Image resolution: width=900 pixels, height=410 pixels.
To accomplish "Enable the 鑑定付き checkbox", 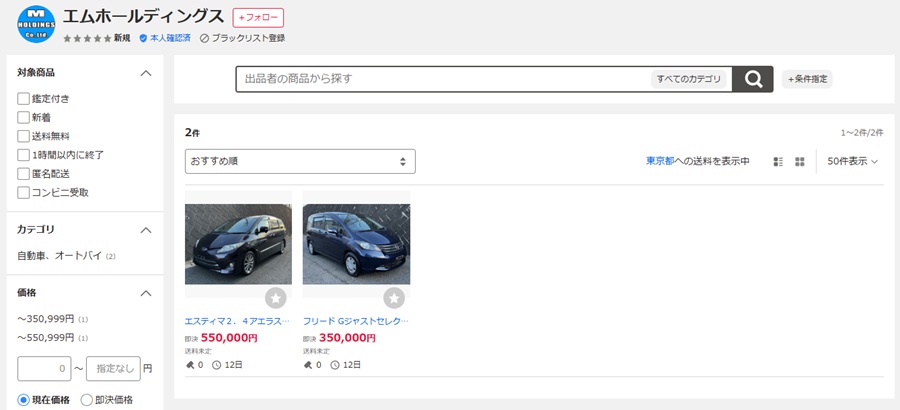I will (23, 99).
